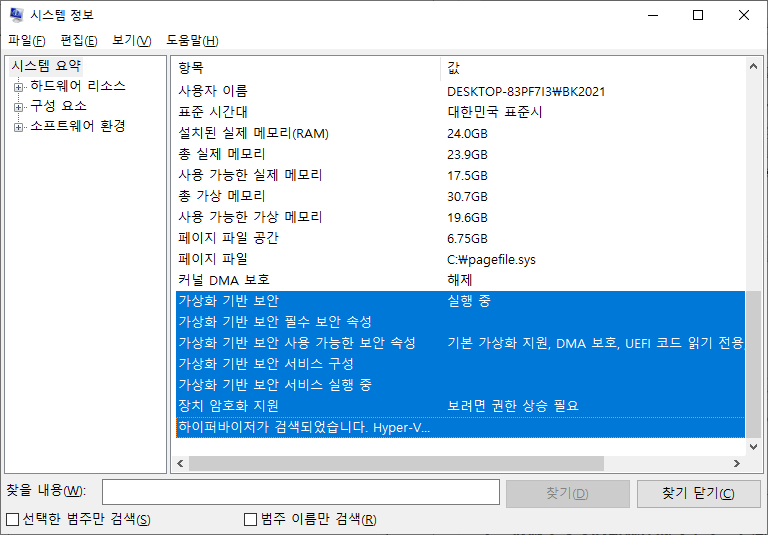The height and width of the screenshot is (535, 768).
Task: Click the horizontal scrollbar thumb
Action: (396, 463)
